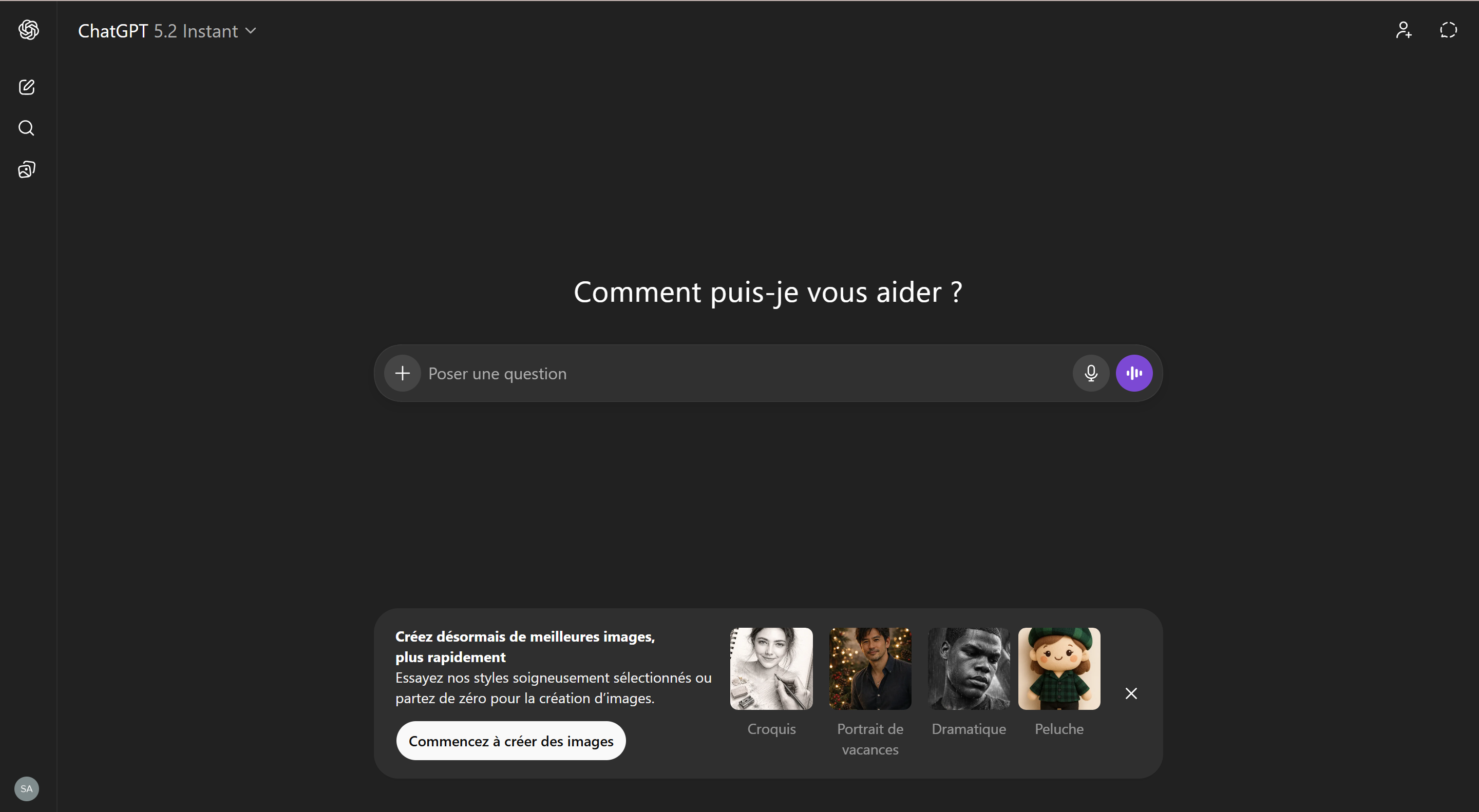
Task: Click the Dramatique label text
Action: [969, 729]
